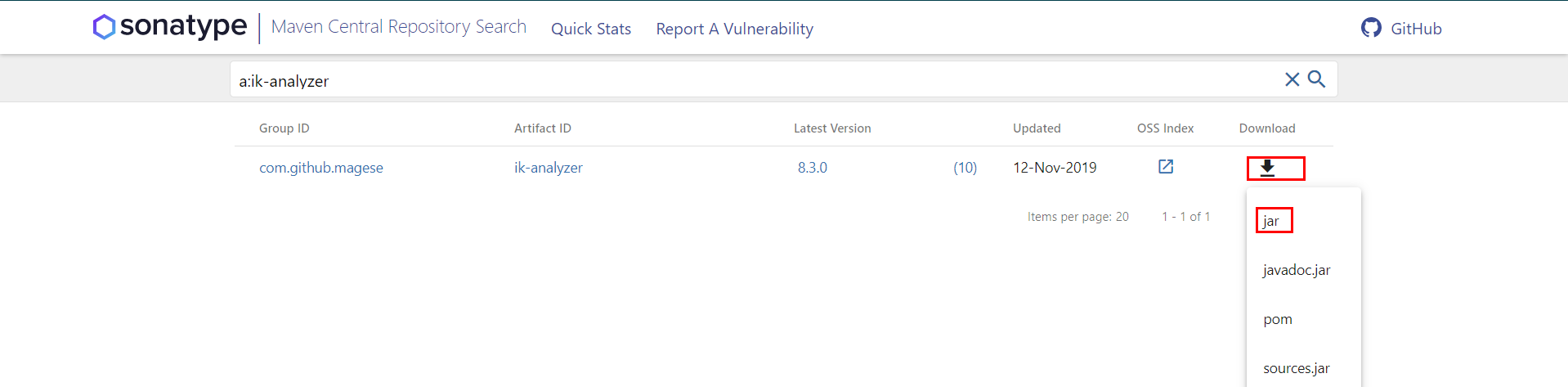Click the Download column header

coord(1267,128)
